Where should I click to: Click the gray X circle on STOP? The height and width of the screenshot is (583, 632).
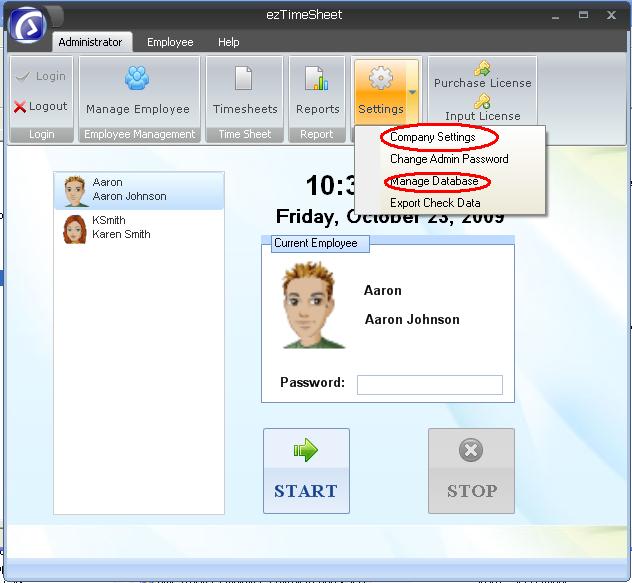(x=471, y=450)
